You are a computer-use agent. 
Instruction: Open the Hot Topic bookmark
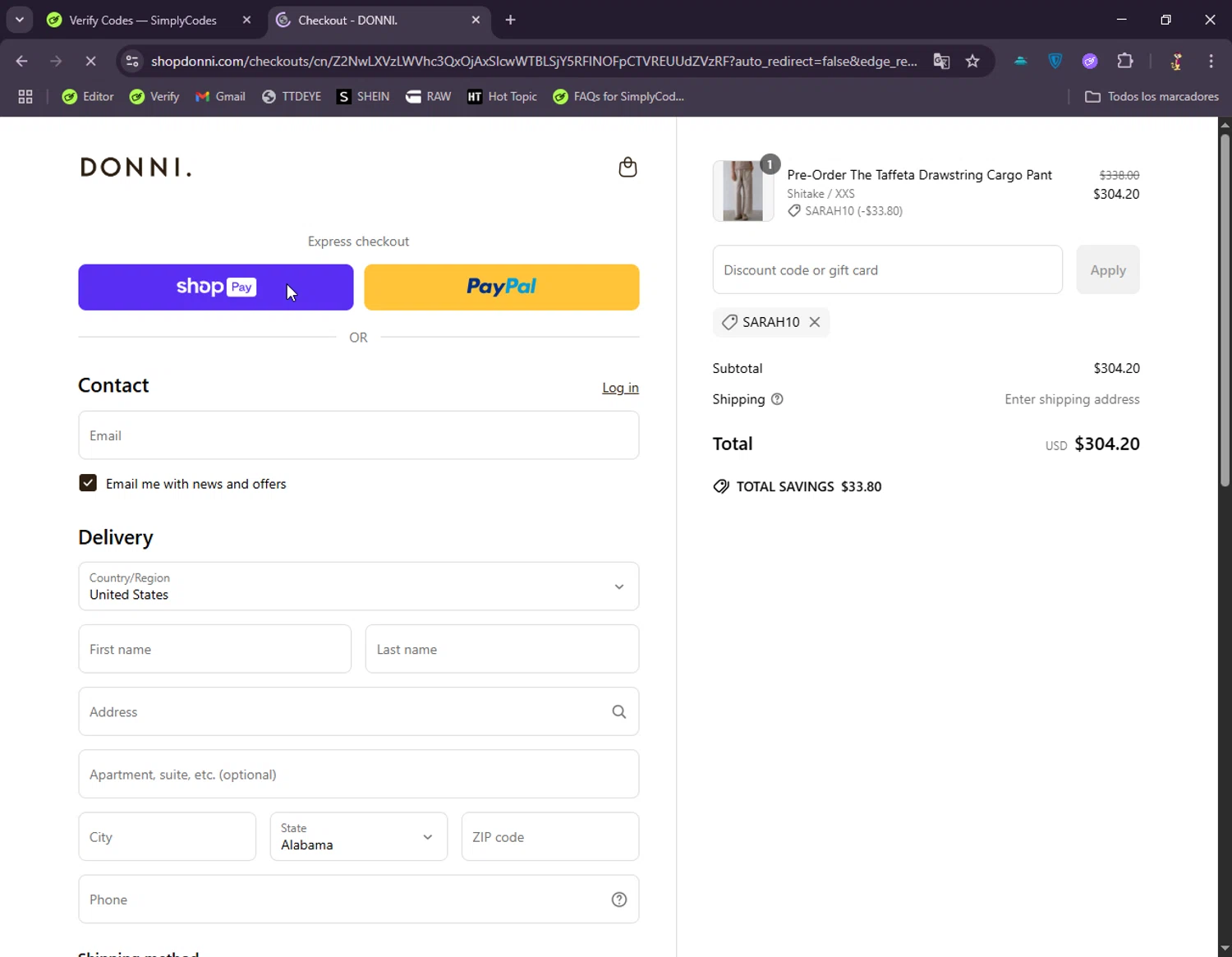coord(502,97)
